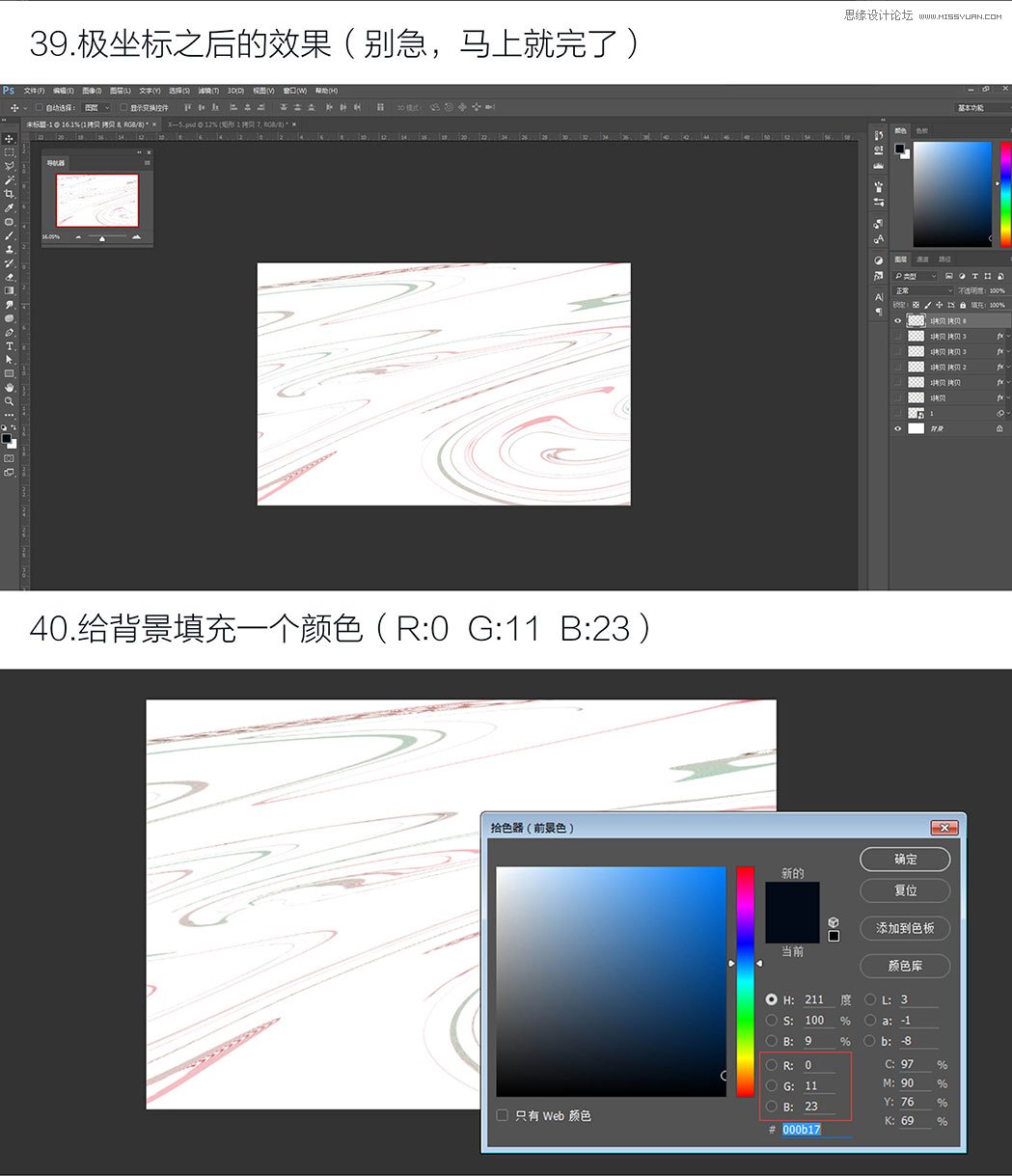Toggle visibility of the 背景 layer
Viewport: 1012px width, 1176px height.
(897, 428)
